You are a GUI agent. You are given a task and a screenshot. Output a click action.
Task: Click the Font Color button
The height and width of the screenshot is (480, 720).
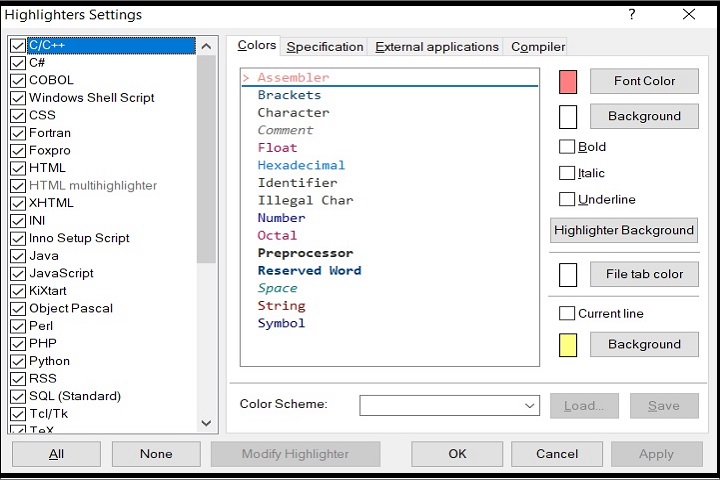coord(644,81)
